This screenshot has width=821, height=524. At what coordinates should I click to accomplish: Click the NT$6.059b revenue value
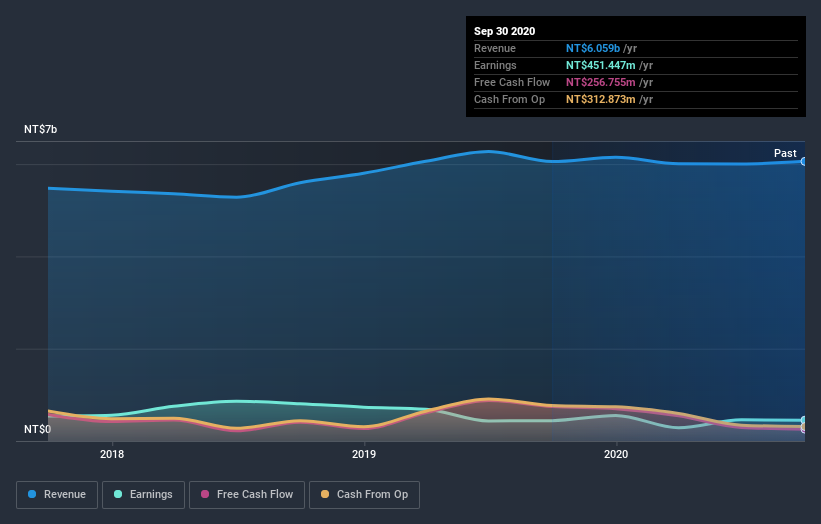593,48
